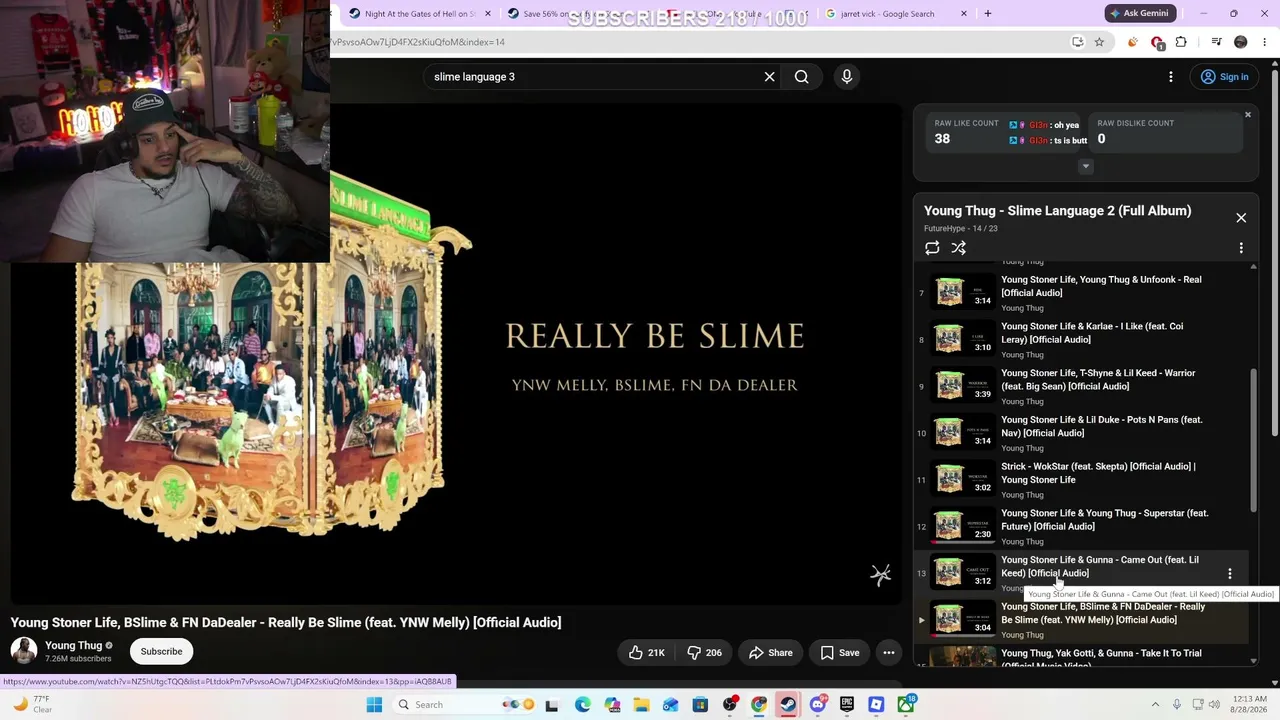Like the video with 21K likes

647,653
